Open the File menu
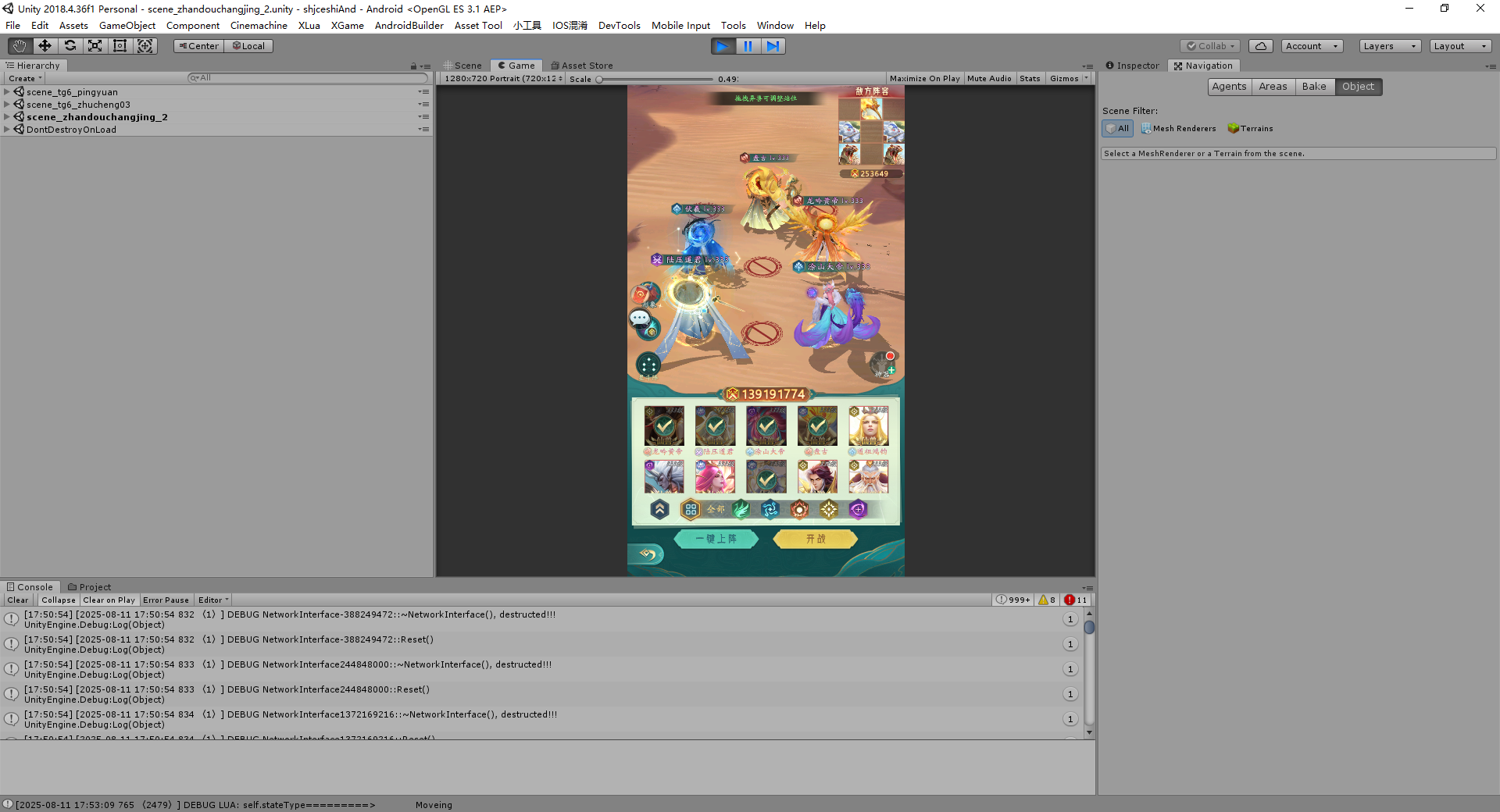Image resolution: width=1500 pixels, height=812 pixels. coord(13,26)
